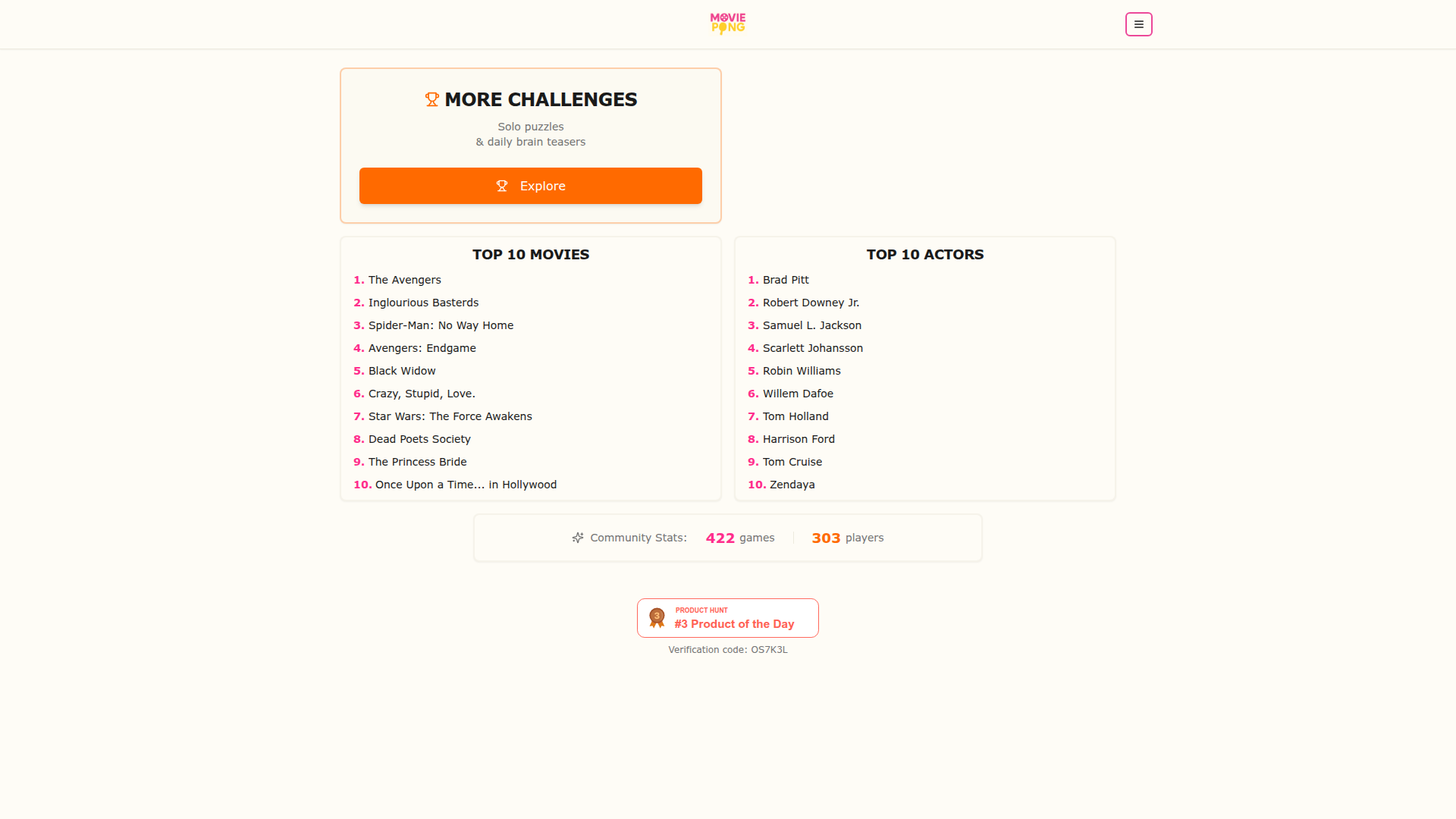Image resolution: width=1456 pixels, height=819 pixels.
Task: Click the trophy icon beside More Challenges
Action: (432, 99)
